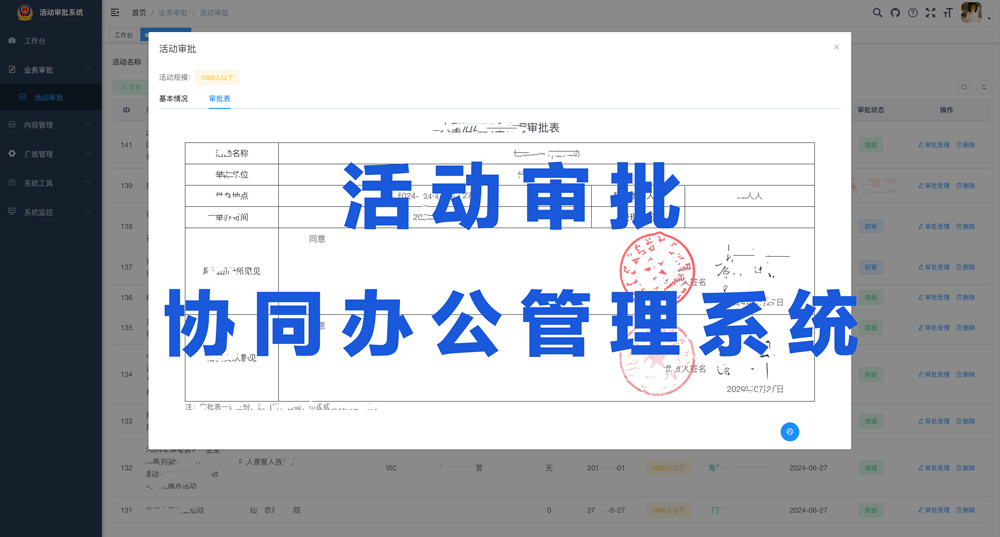Click 审批受理 in the first row
The image size is (1000, 537).
934,145
